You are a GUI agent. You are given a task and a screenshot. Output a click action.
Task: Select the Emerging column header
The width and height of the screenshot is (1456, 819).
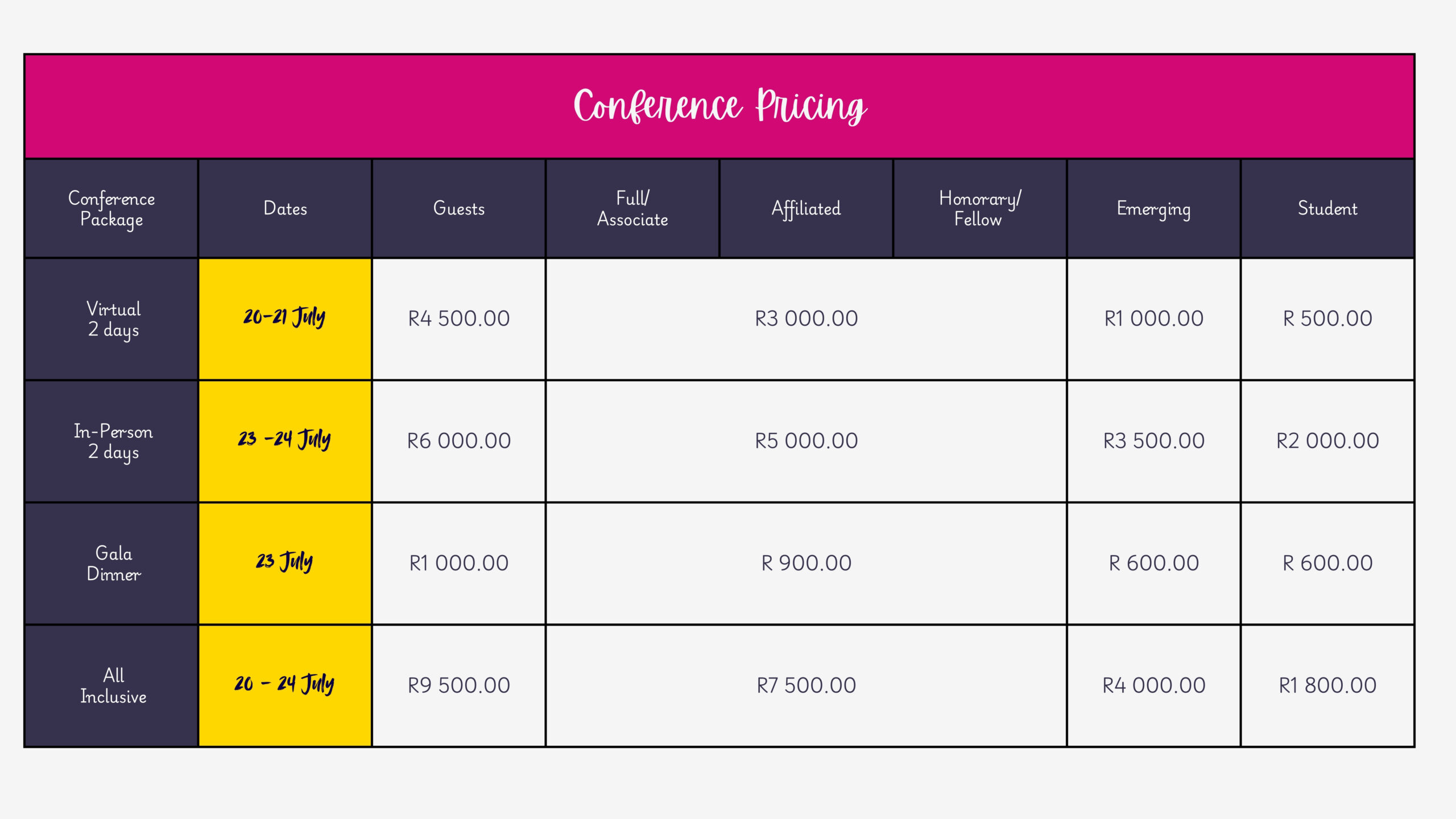click(x=1154, y=209)
